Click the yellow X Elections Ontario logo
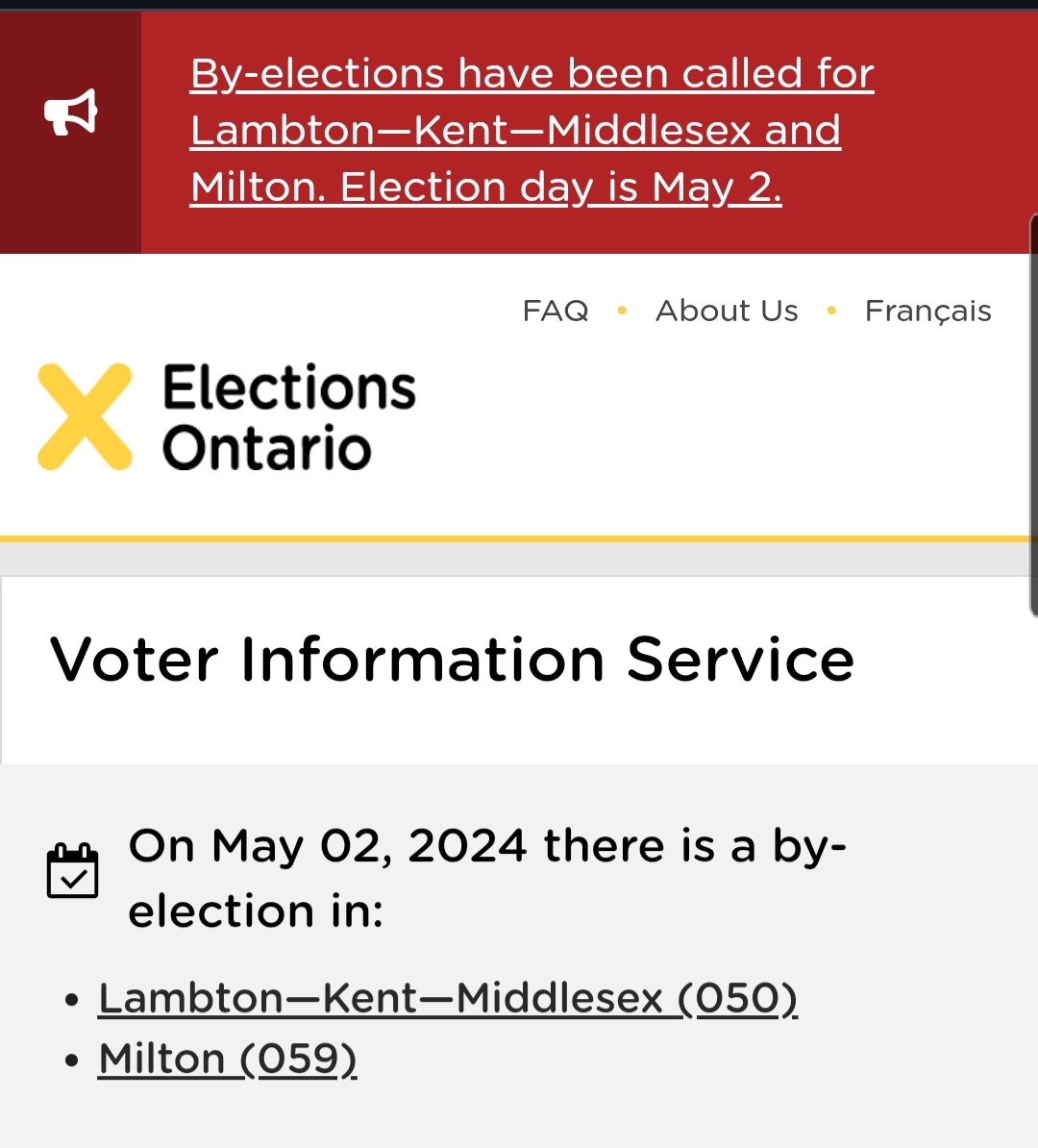 [x=85, y=416]
